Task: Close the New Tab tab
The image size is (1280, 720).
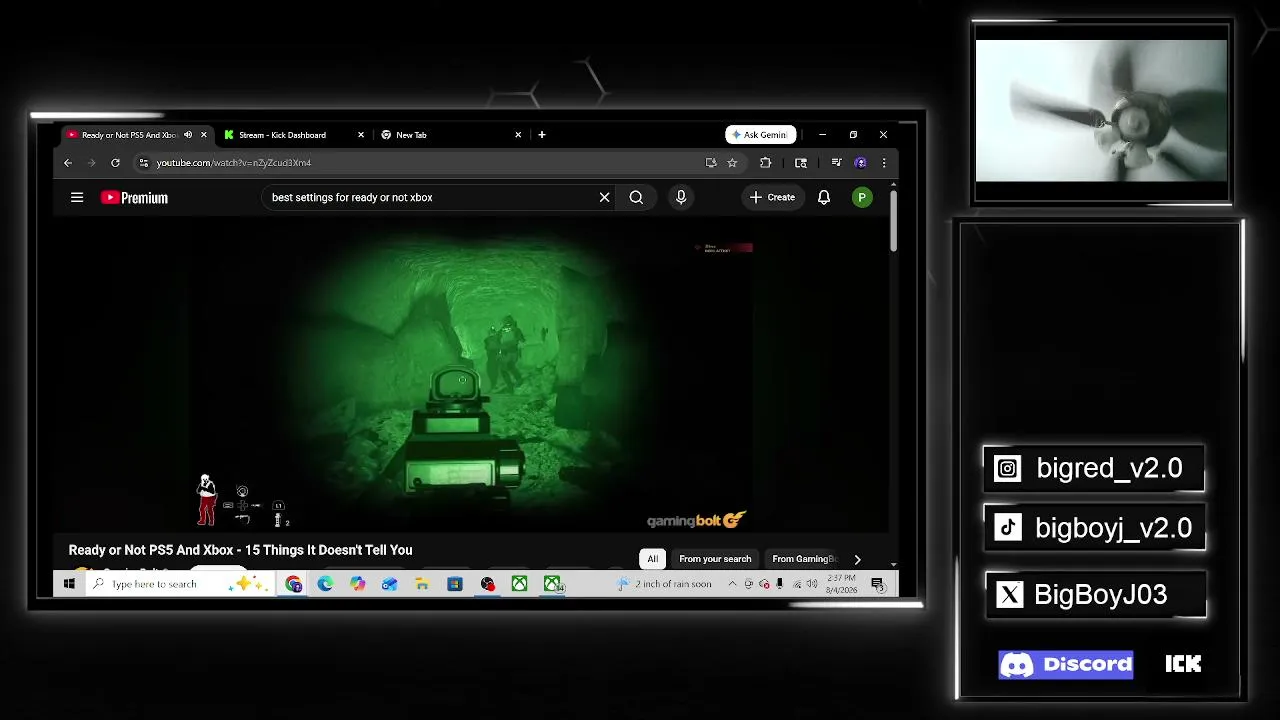Action: pyautogui.click(x=518, y=135)
